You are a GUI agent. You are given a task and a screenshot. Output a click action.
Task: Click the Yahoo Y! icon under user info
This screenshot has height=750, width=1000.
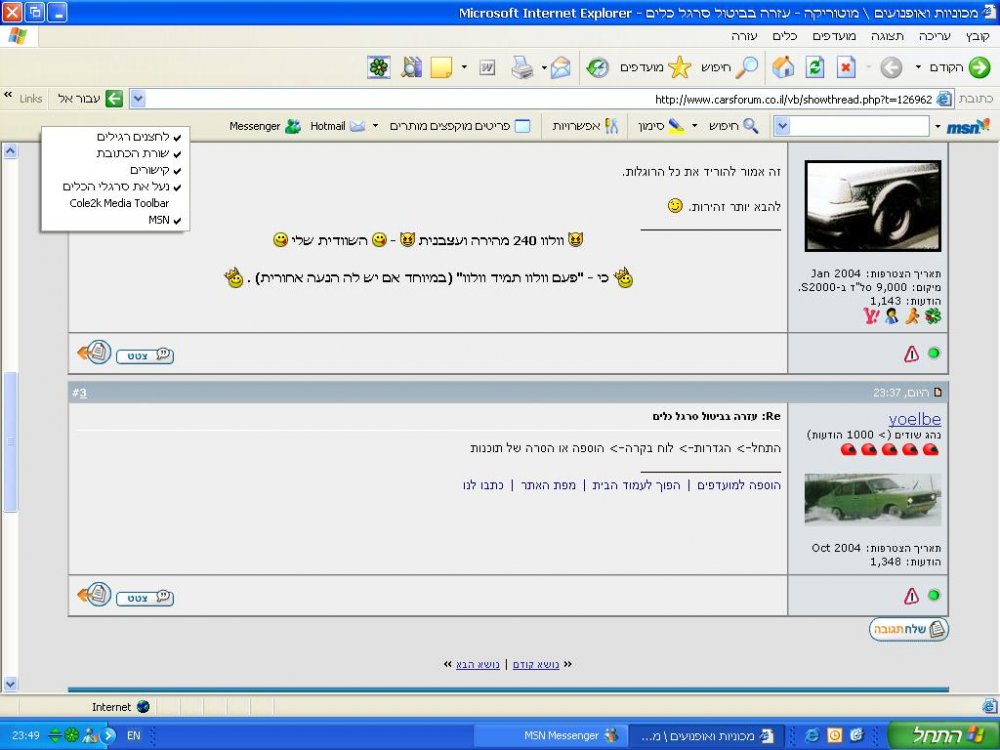[871, 316]
